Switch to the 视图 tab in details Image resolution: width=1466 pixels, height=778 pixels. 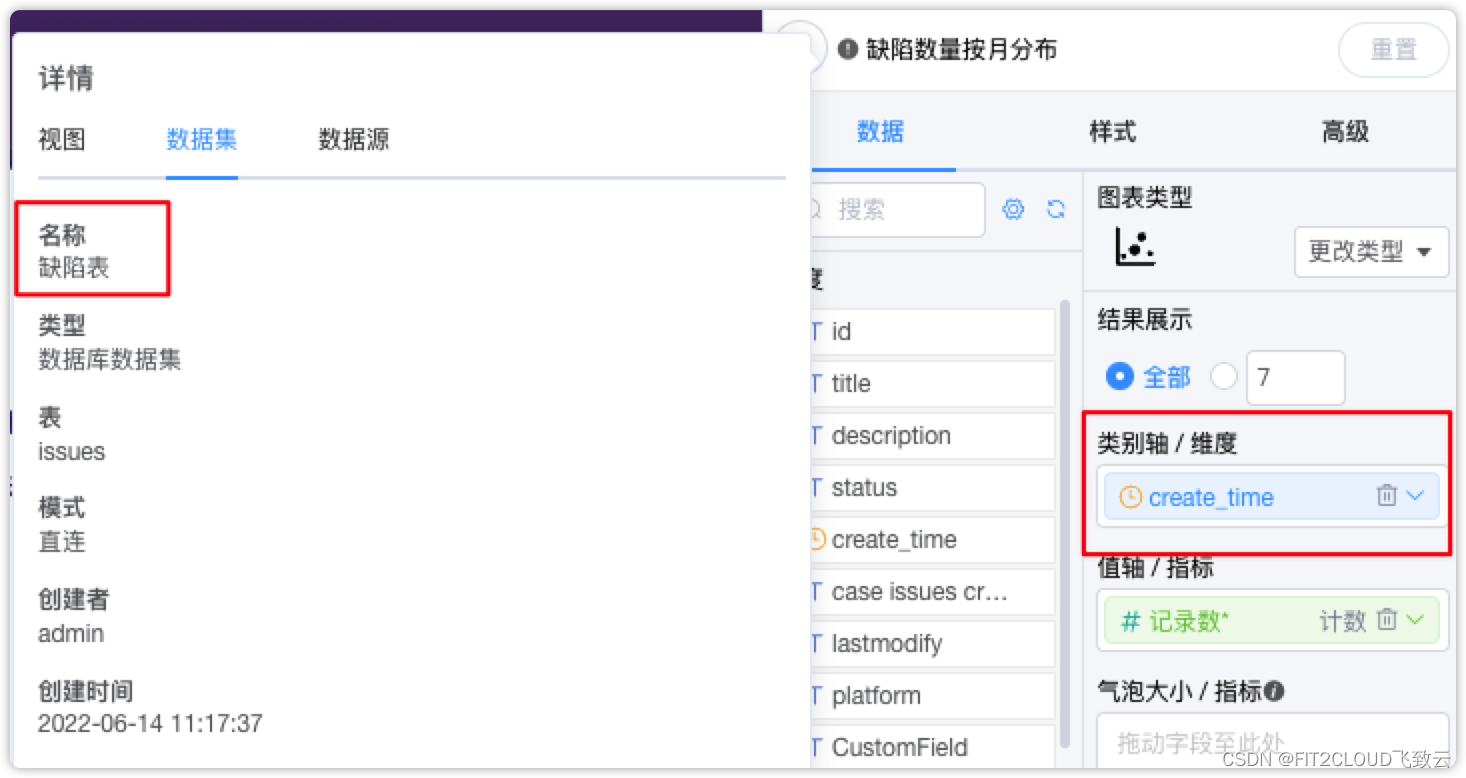tap(62, 139)
